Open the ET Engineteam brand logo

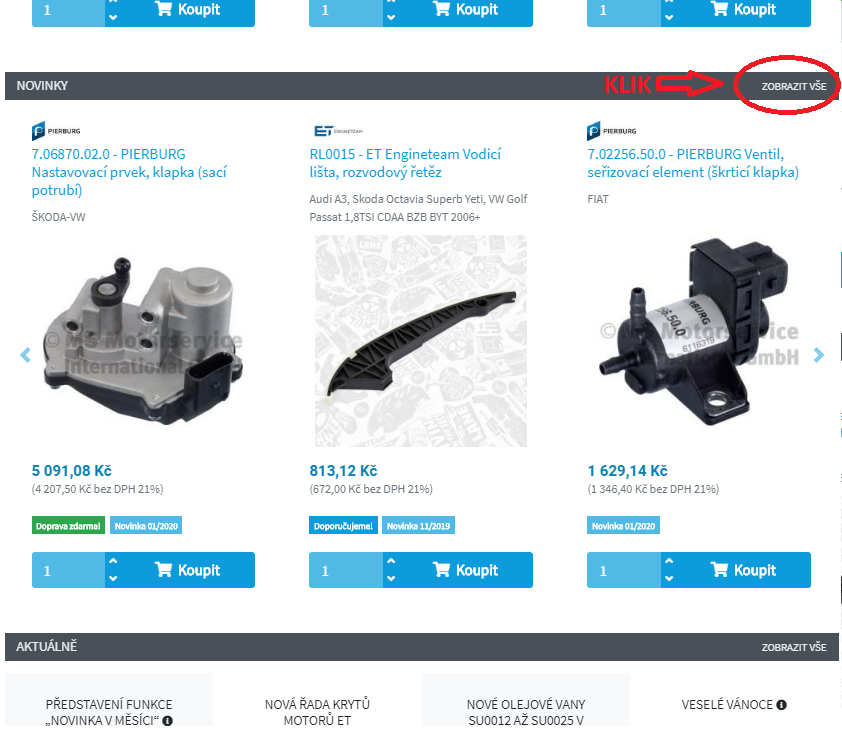[338, 131]
